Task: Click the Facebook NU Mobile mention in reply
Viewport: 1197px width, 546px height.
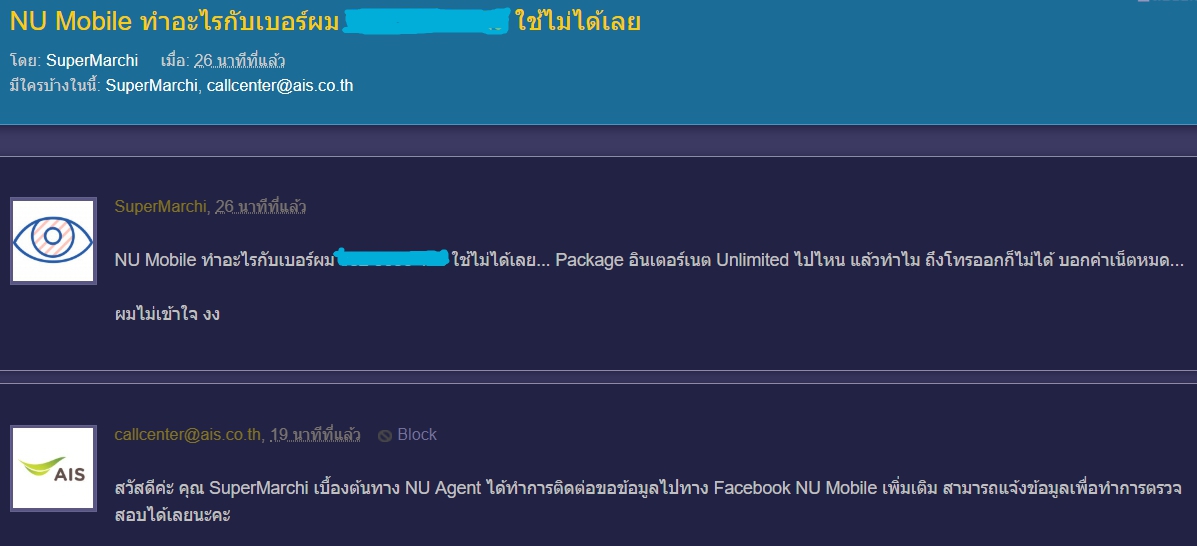Action: tap(795, 488)
